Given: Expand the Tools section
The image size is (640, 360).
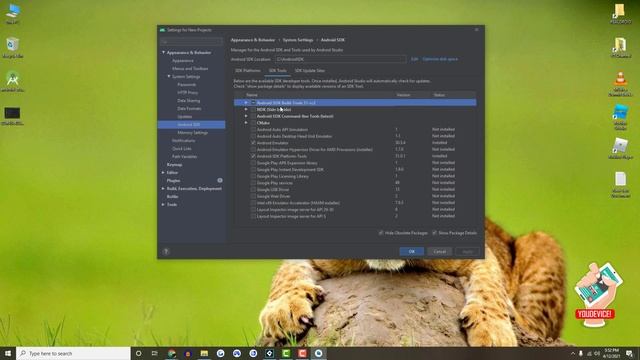Looking at the screenshot, I should click(163, 204).
